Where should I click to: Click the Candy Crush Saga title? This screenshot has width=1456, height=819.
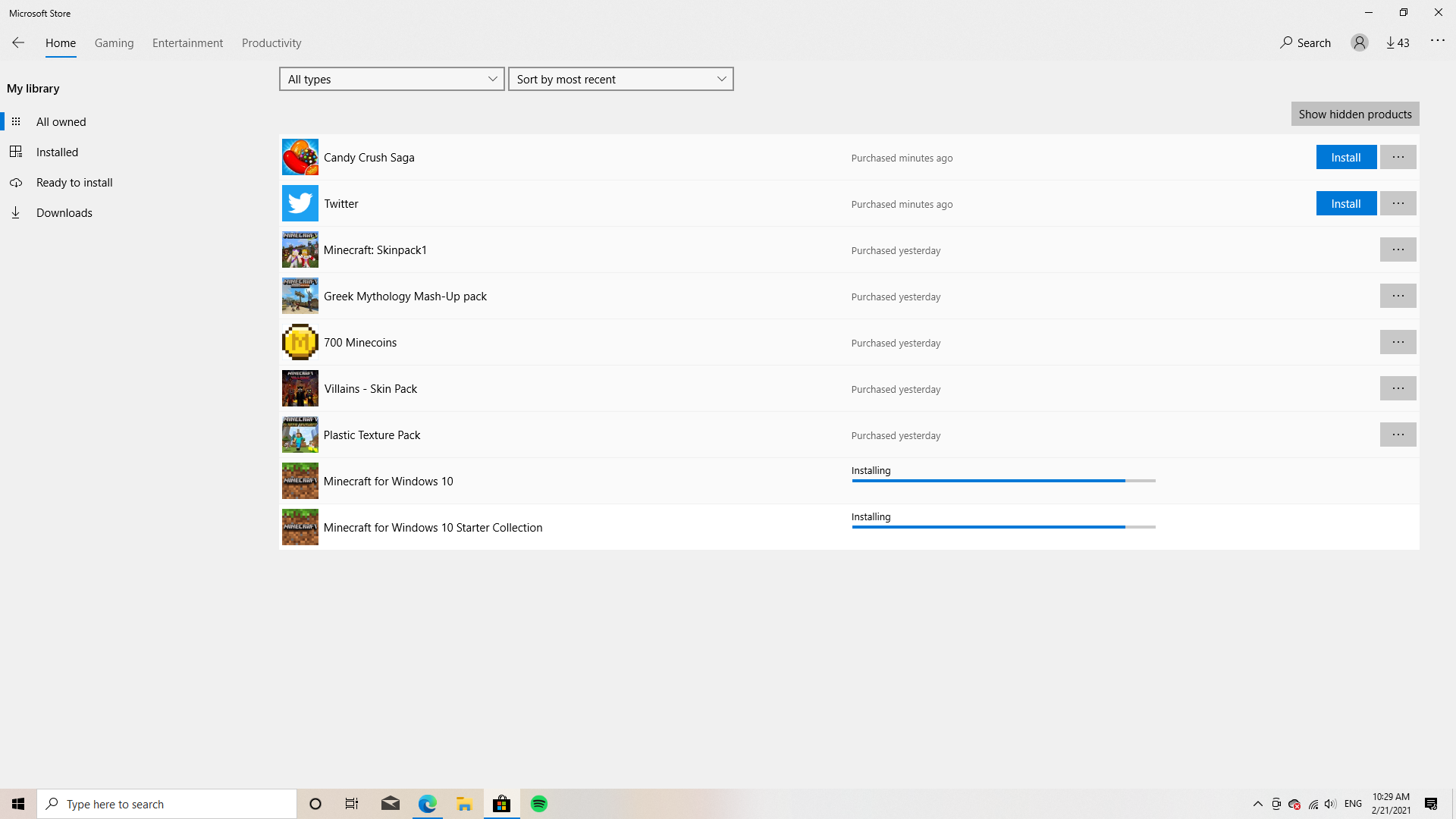(369, 158)
